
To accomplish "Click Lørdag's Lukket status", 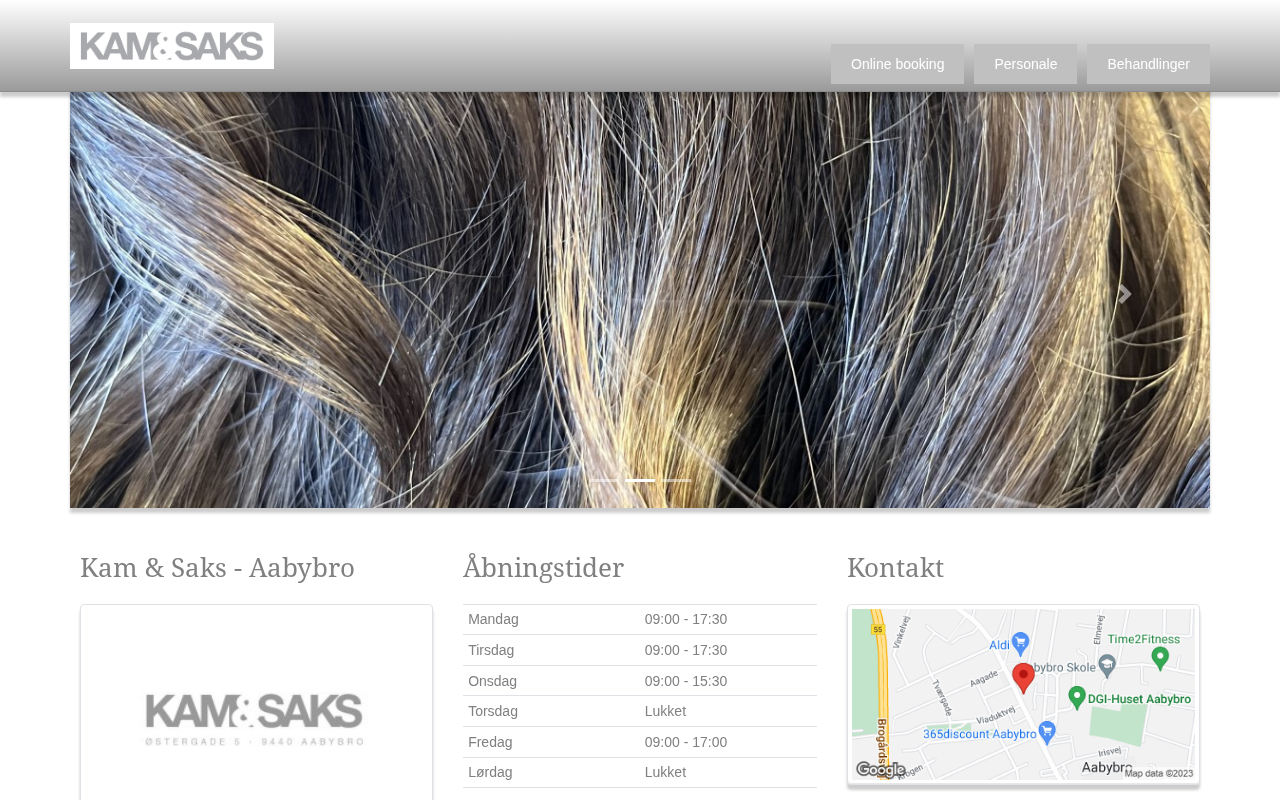I will pyautogui.click(x=665, y=772).
